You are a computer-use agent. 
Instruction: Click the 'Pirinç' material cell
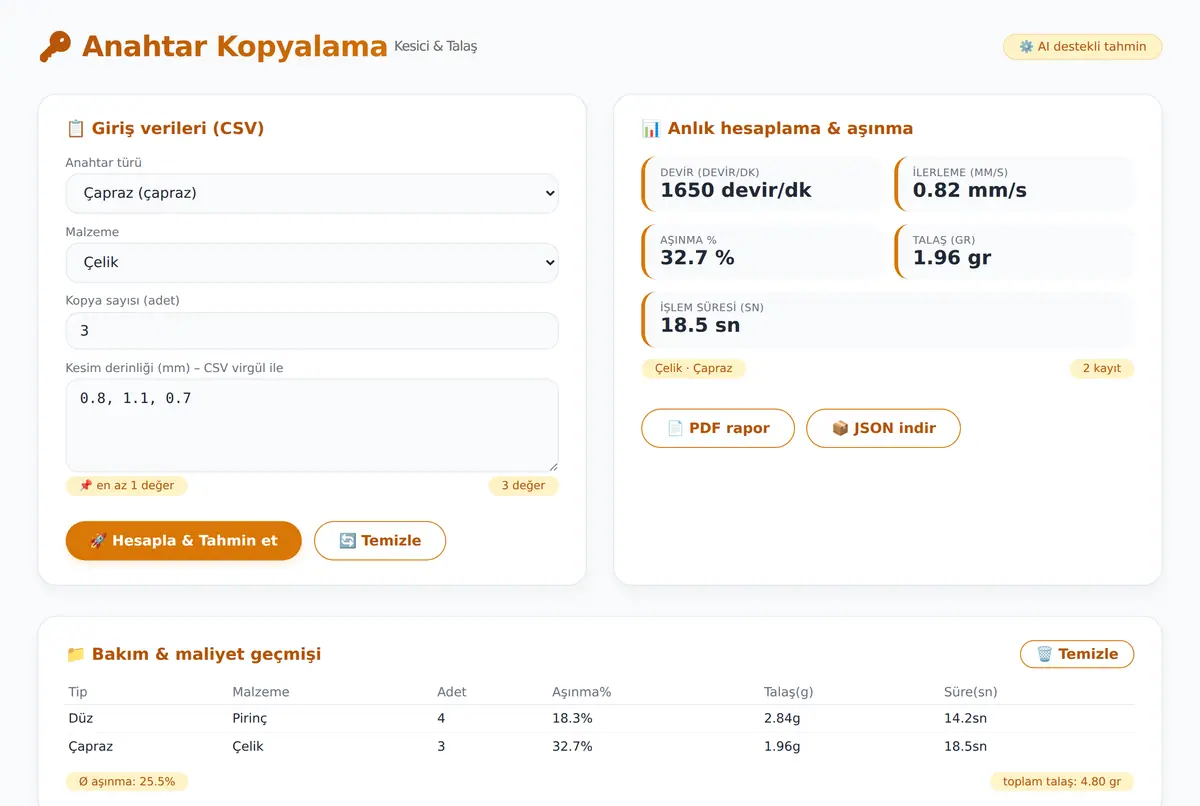tap(250, 719)
